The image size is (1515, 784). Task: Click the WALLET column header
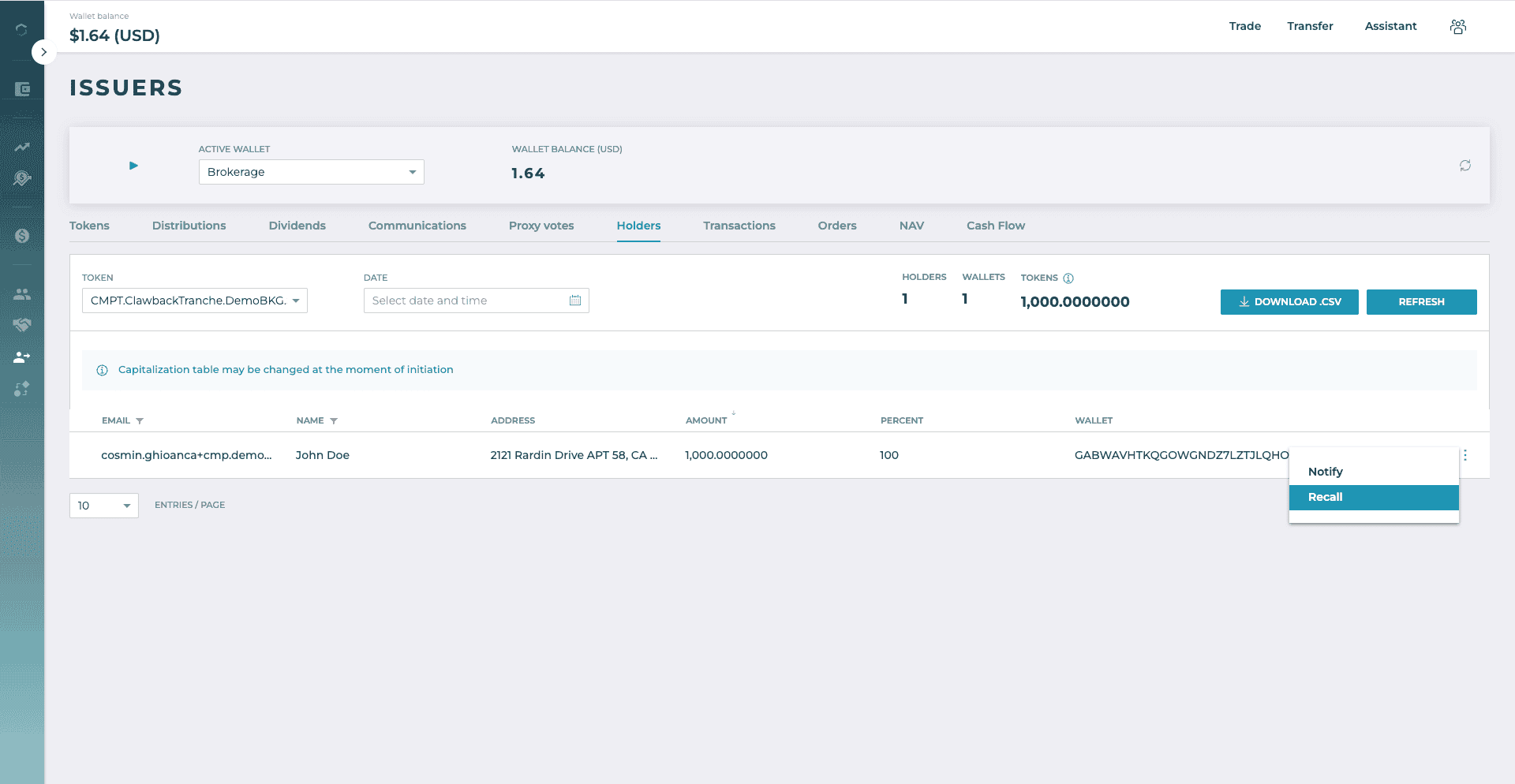tap(1094, 420)
